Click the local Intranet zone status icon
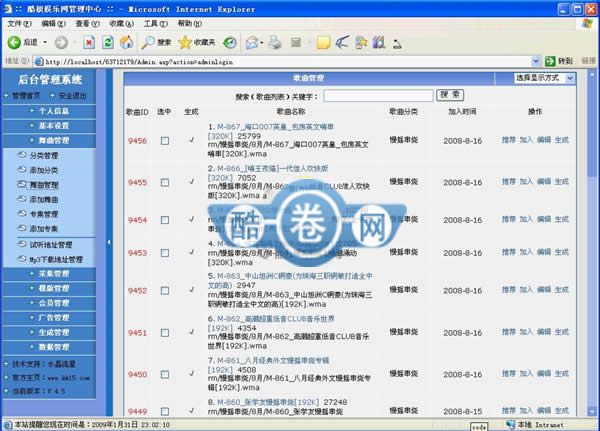The height and width of the screenshot is (431, 600). [510, 424]
